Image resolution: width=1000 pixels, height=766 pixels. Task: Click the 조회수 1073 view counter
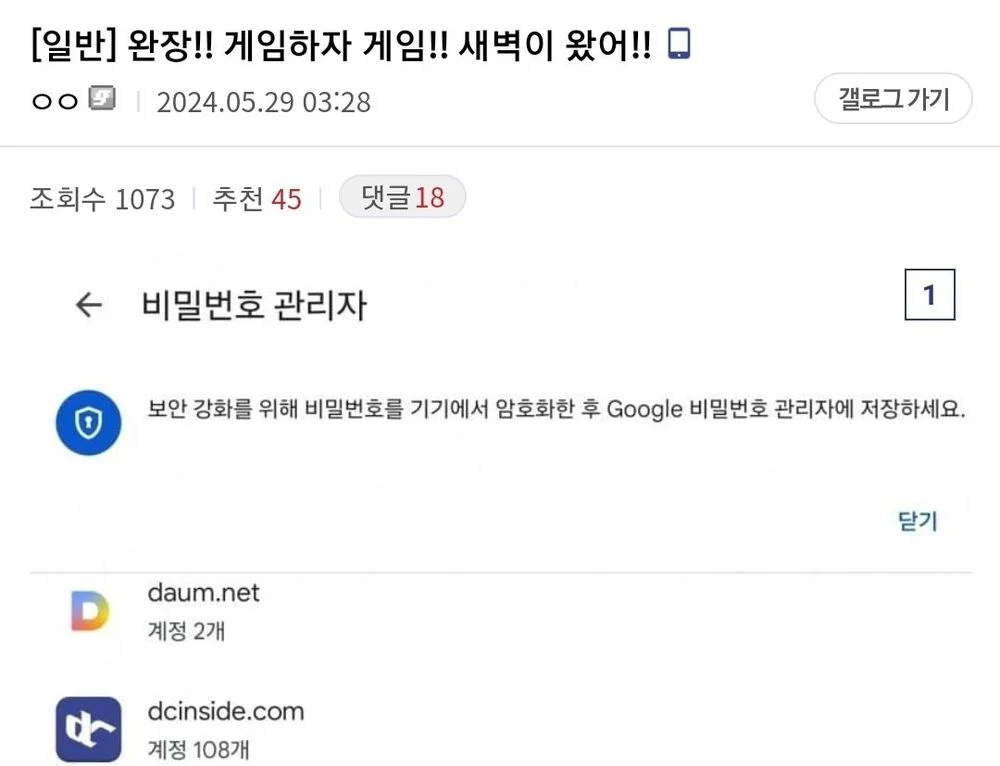tap(101, 198)
